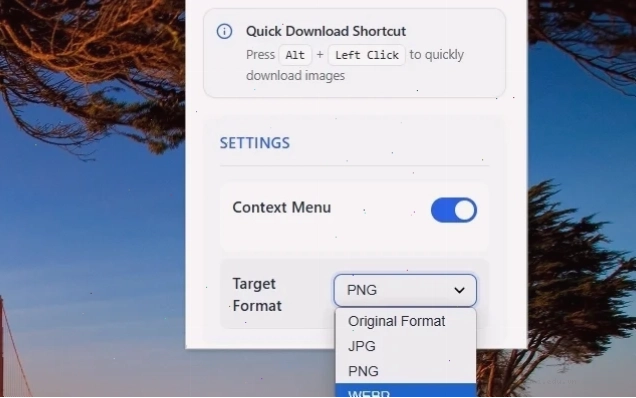Click the Alt key badge

[295, 55]
